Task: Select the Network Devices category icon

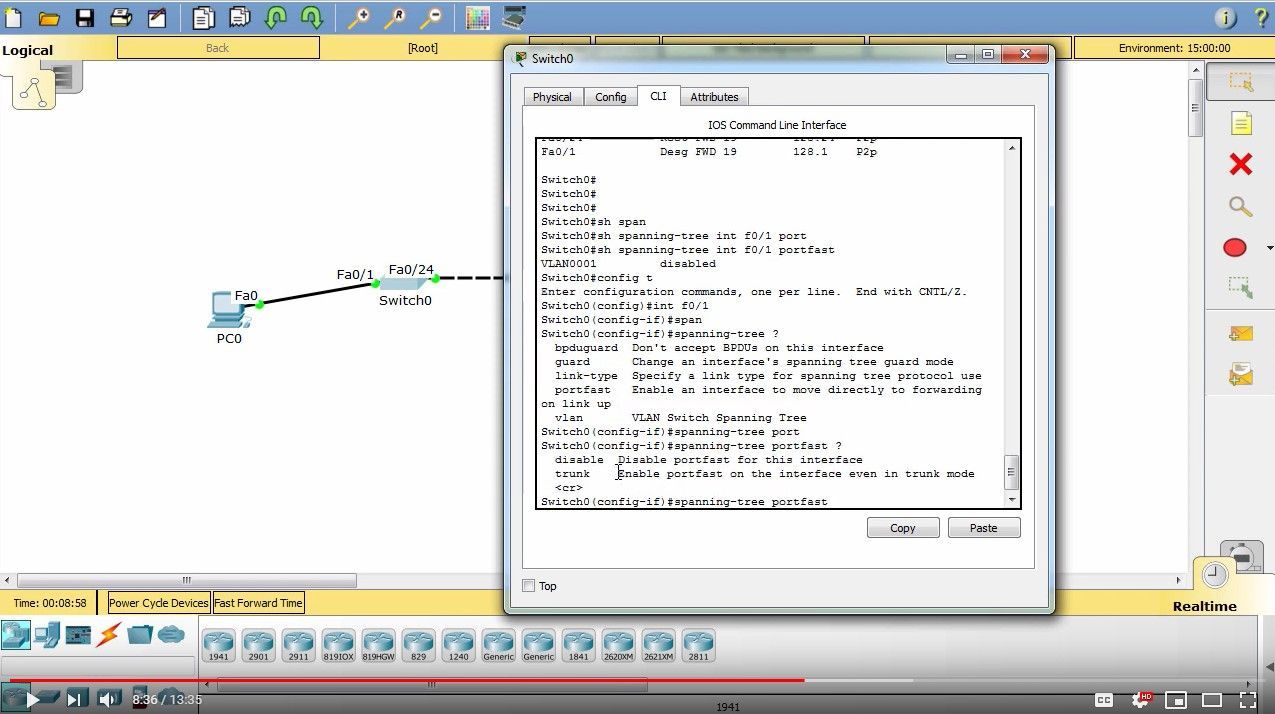Action: tap(15, 634)
